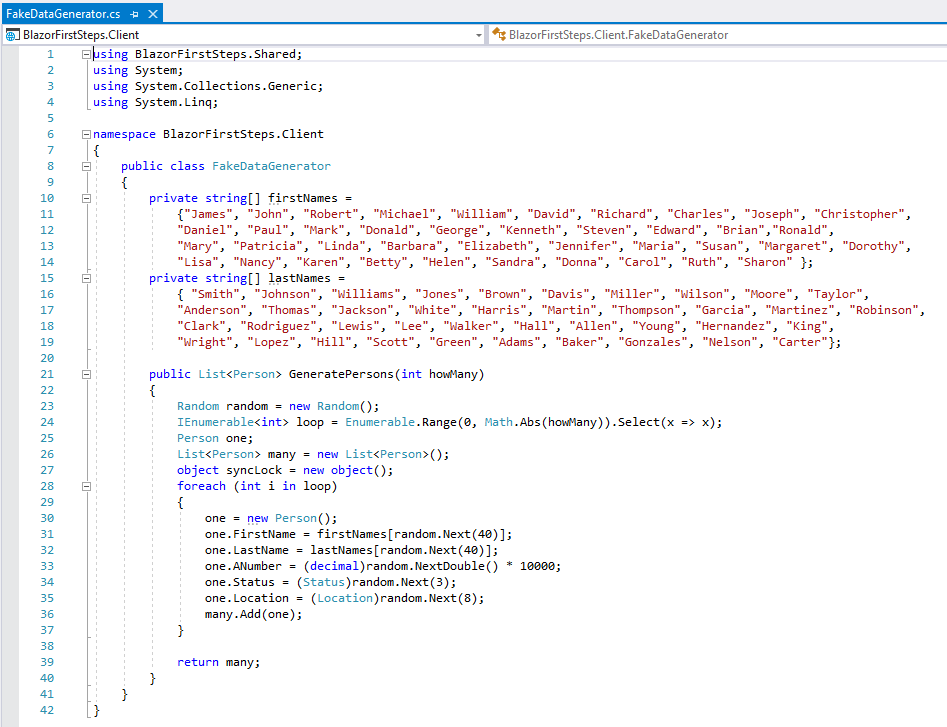Click the firstNames field declaration
The width and height of the screenshot is (947, 727).
(303, 198)
